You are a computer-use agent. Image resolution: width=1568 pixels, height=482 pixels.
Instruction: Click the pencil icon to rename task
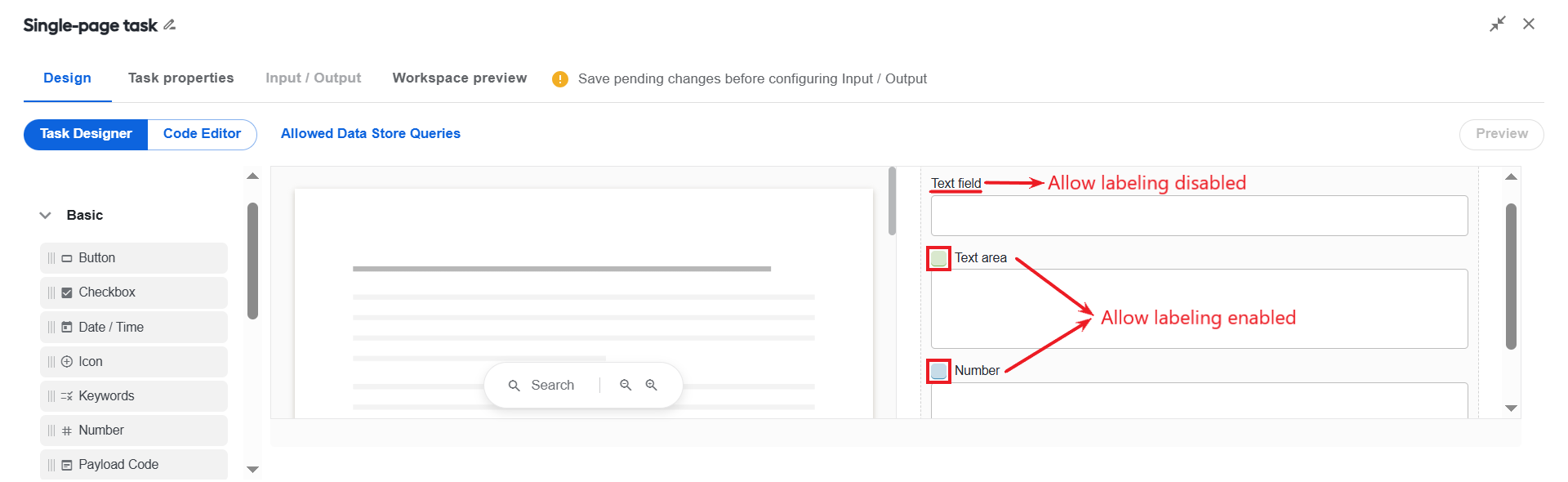point(170,25)
